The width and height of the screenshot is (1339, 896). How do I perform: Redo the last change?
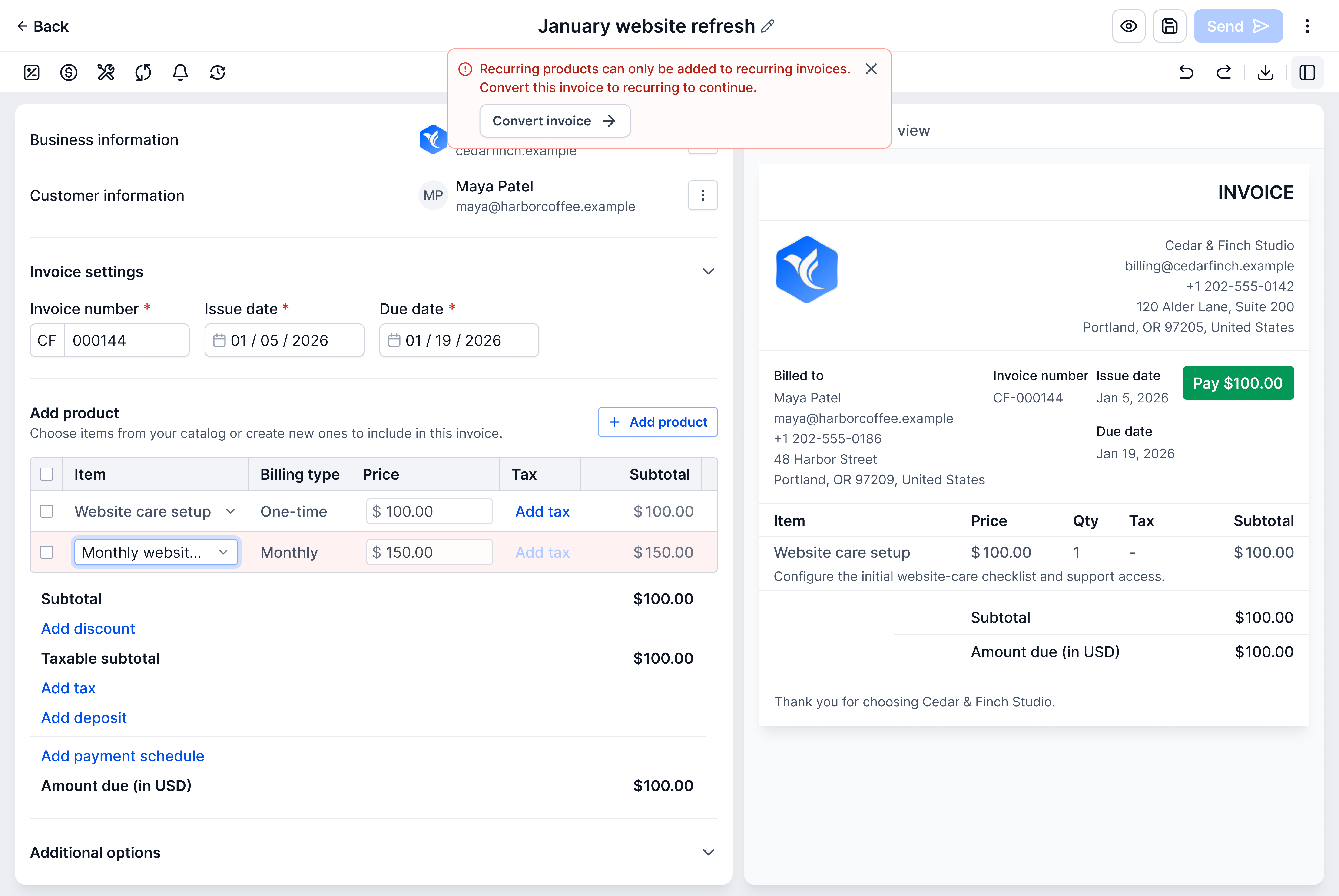coord(1223,72)
